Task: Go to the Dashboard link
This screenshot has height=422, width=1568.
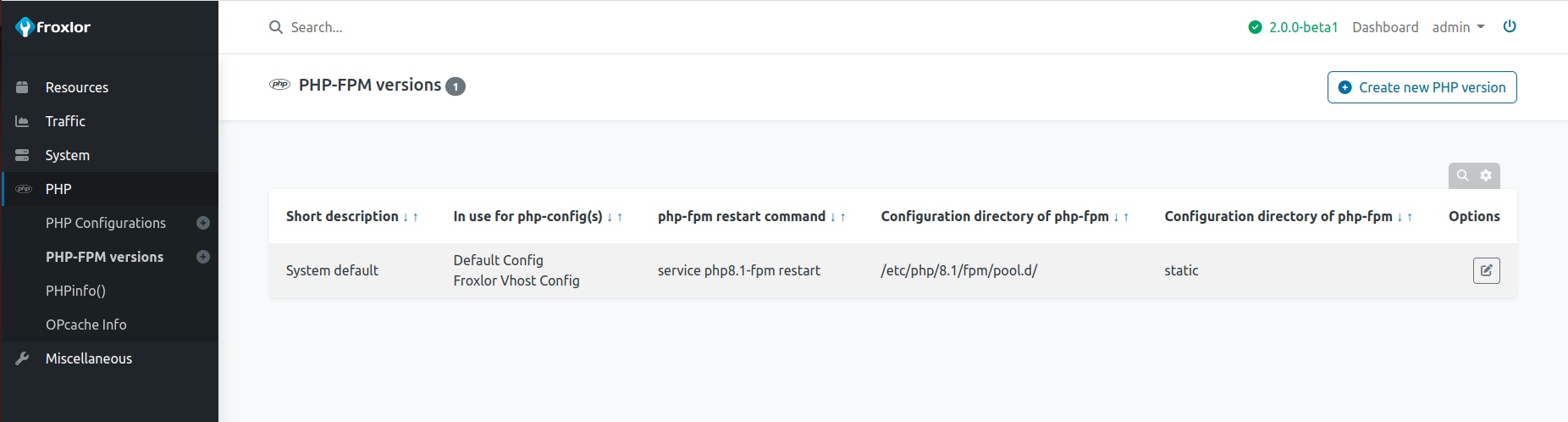Action: pyautogui.click(x=1385, y=27)
